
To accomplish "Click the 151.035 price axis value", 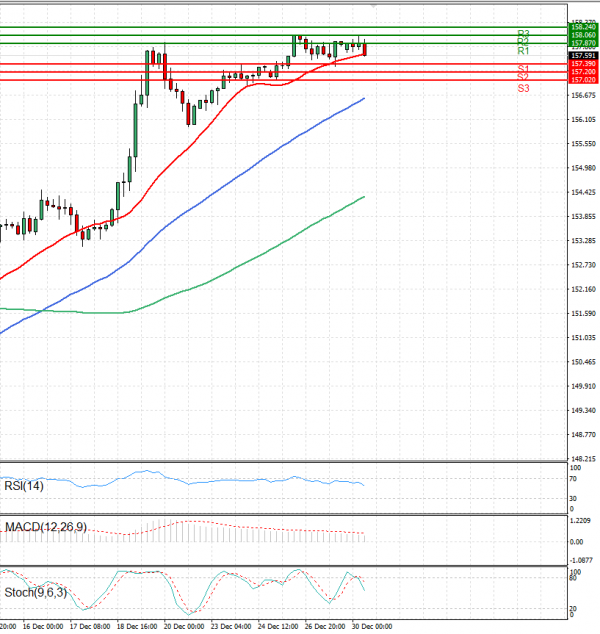I will 583,338.
